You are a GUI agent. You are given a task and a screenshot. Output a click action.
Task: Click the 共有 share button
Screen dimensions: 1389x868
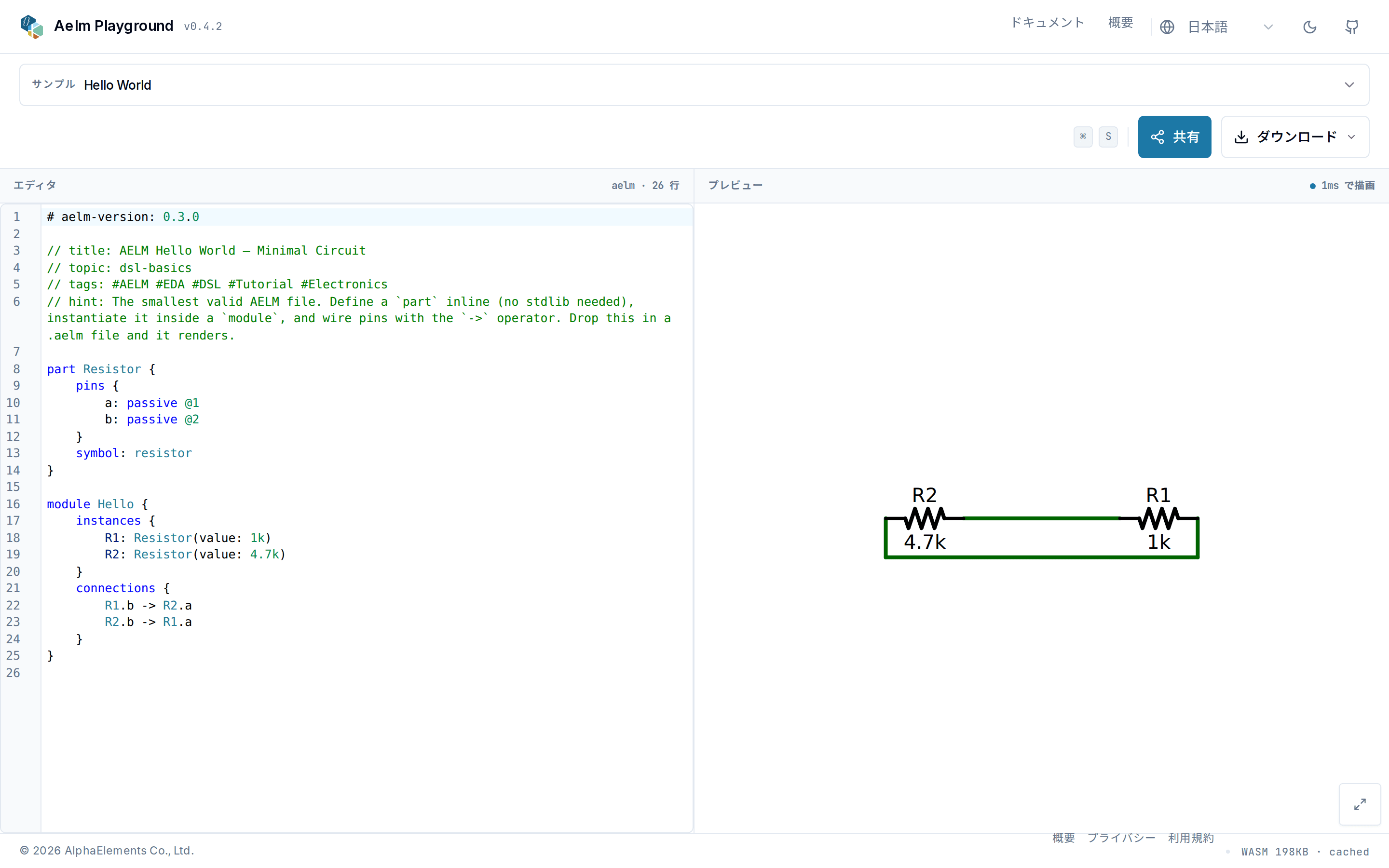[x=1174, y=136]
